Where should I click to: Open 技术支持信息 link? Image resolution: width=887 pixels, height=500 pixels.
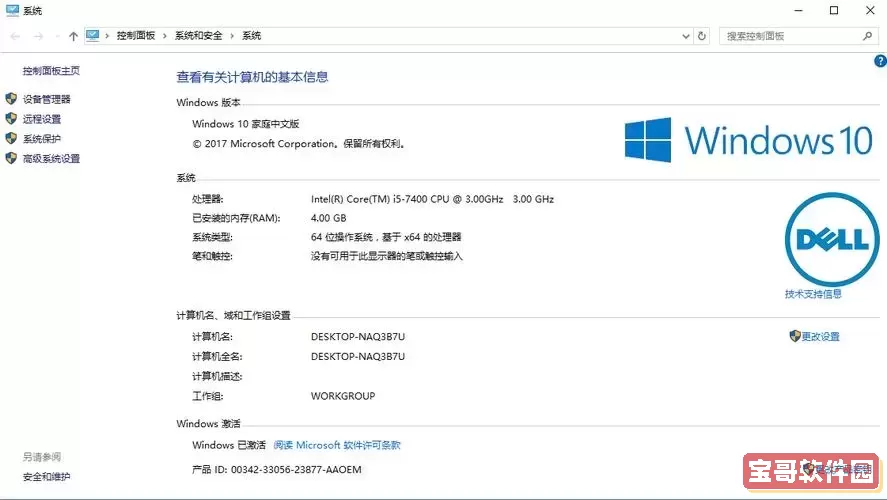pos(813,294)
